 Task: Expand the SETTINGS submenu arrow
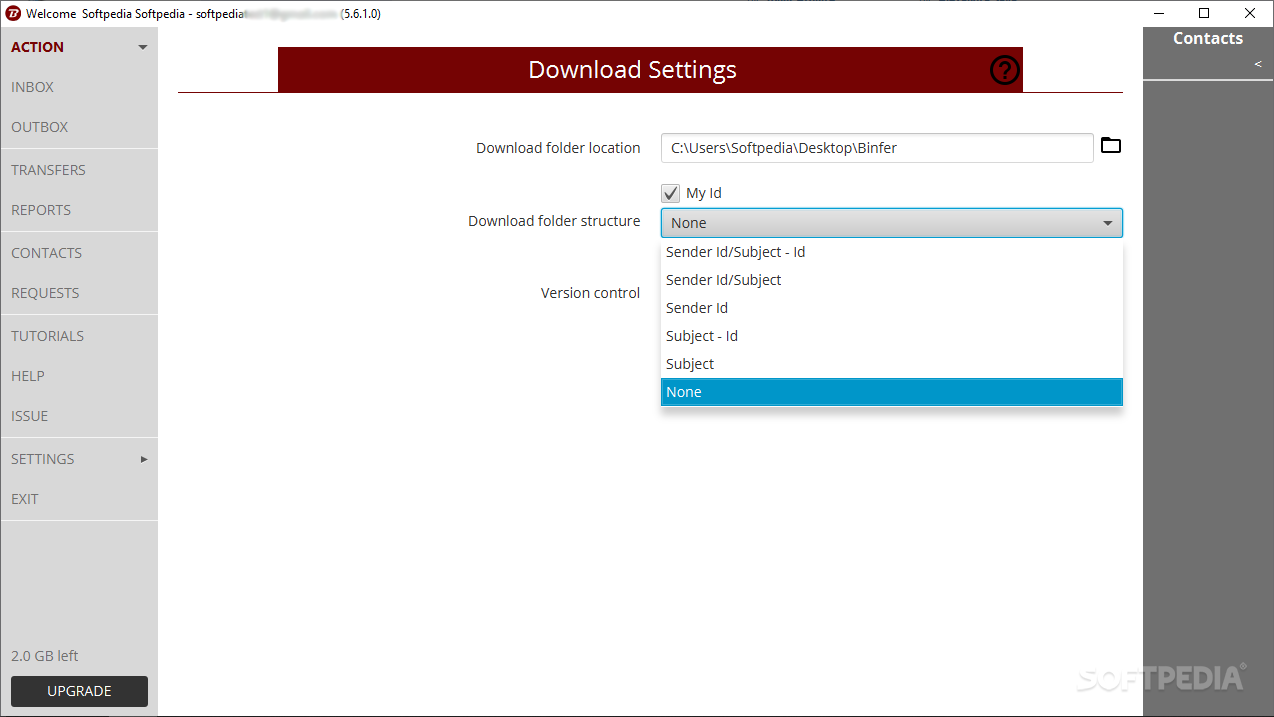[x=144, y=459]
